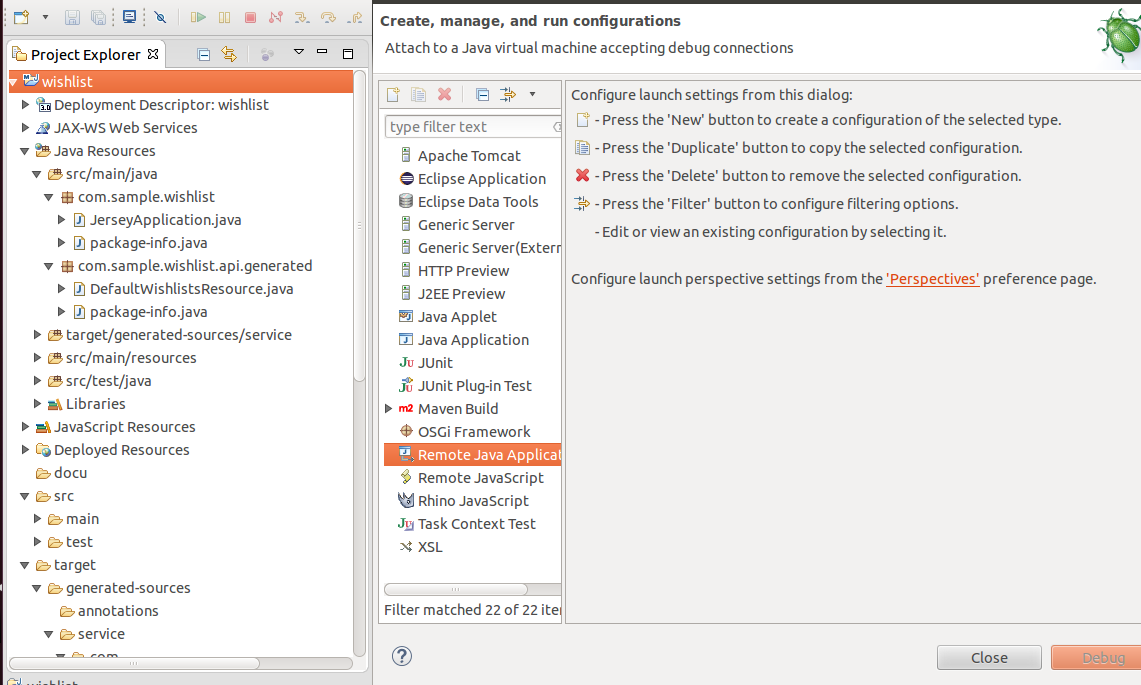Click the Step Into icon
Image resolution: width=1141 pixels, height=685 pixels.
(x=301, y=17)
